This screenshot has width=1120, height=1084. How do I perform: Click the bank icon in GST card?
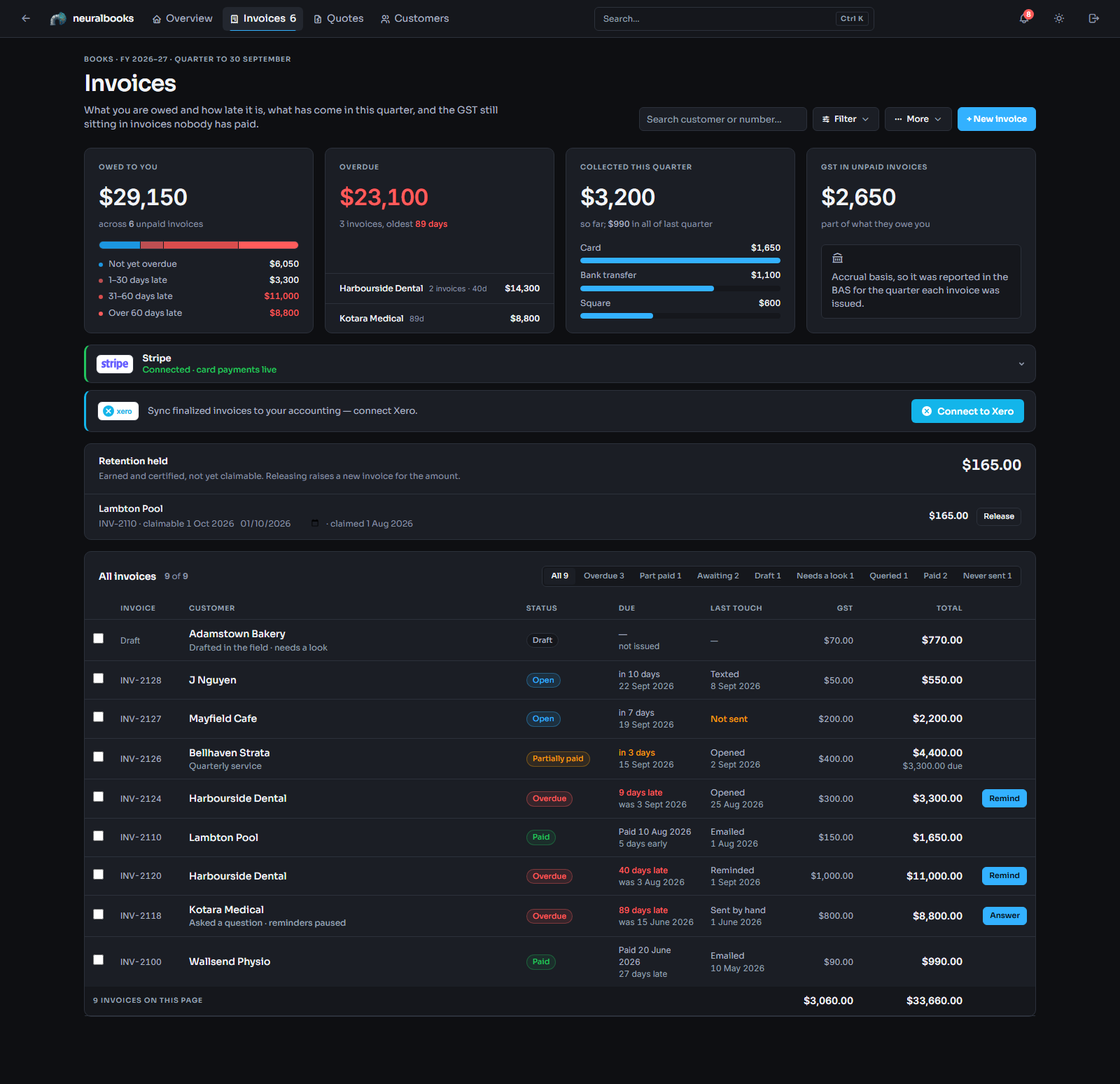[837, 258]
